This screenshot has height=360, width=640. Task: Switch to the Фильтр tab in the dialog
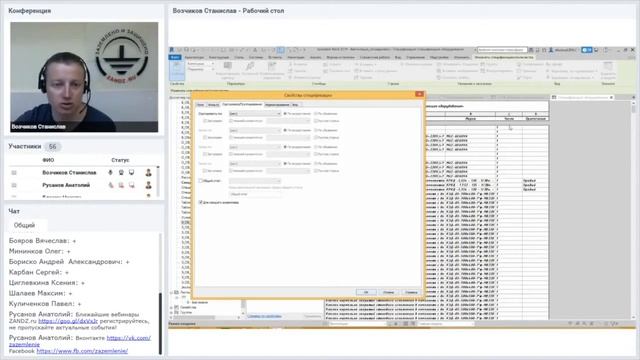tap(213, 105)
